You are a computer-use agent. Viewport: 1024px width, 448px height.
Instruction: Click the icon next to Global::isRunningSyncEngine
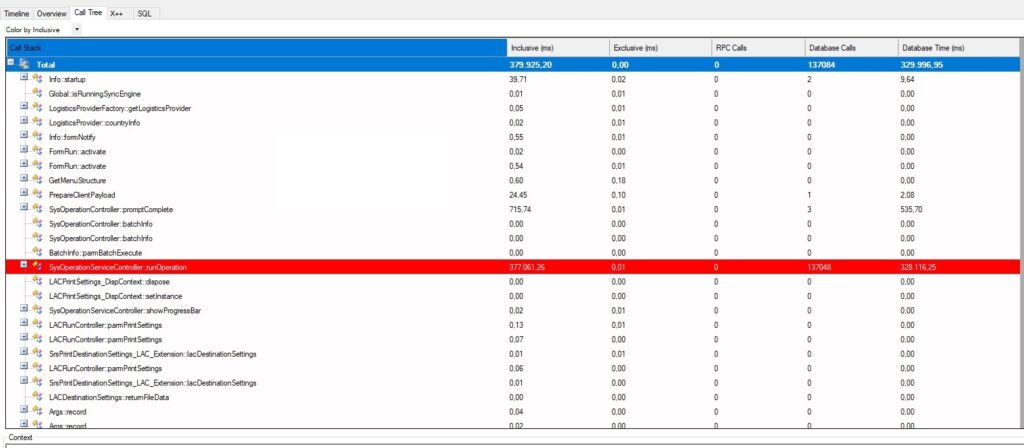point(37,93)
